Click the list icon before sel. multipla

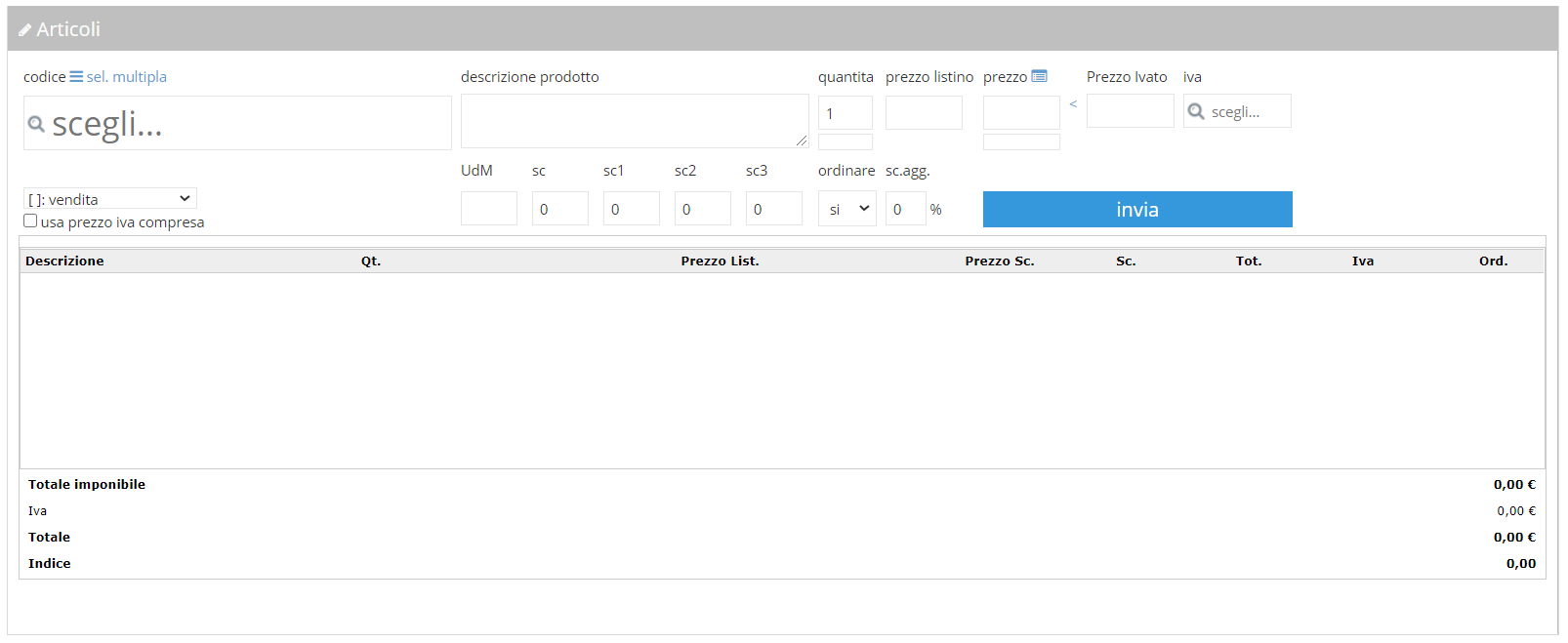point(76,76)
